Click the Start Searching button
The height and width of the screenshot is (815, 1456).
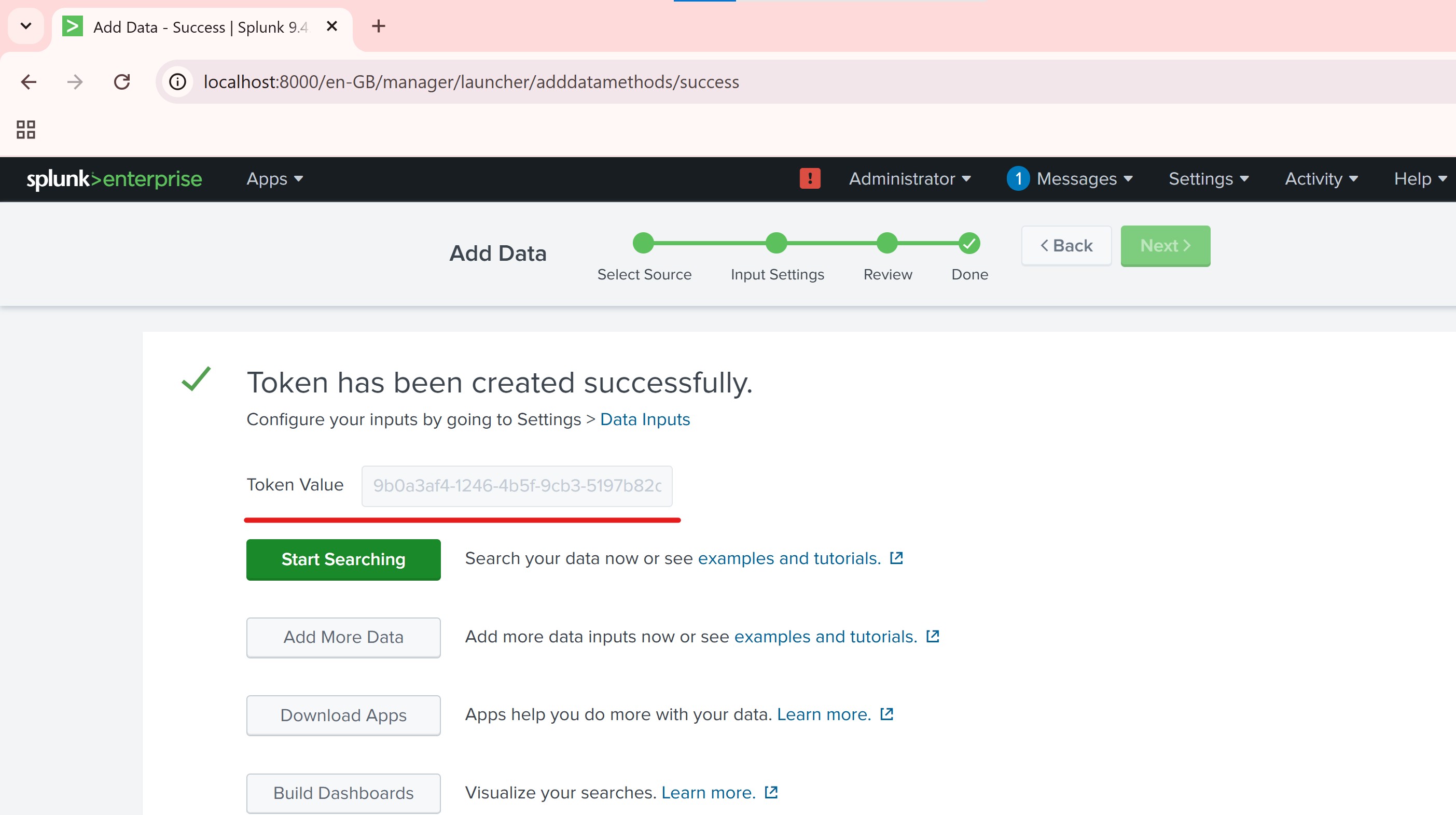[x=343, y=559]
